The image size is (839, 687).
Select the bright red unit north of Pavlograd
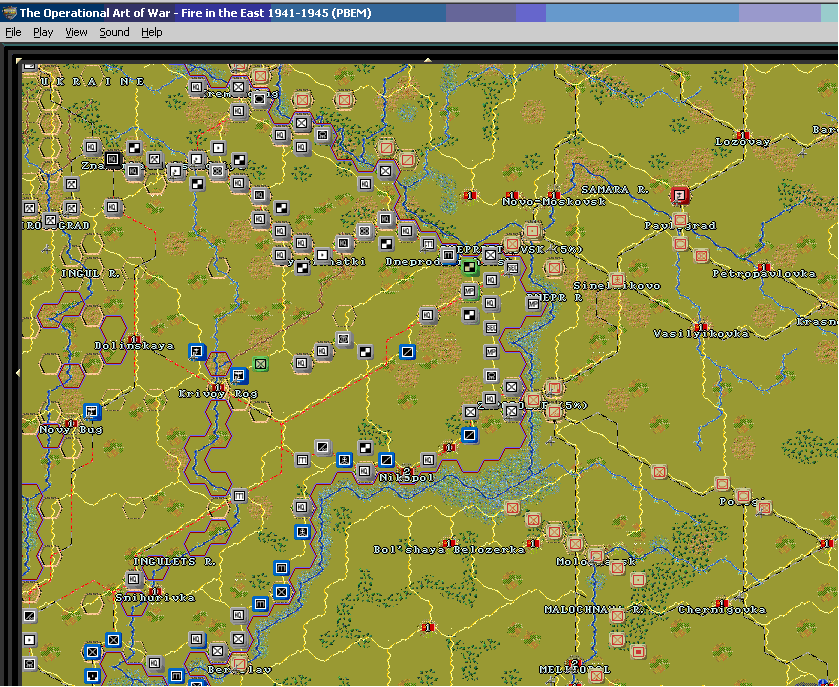680,195
